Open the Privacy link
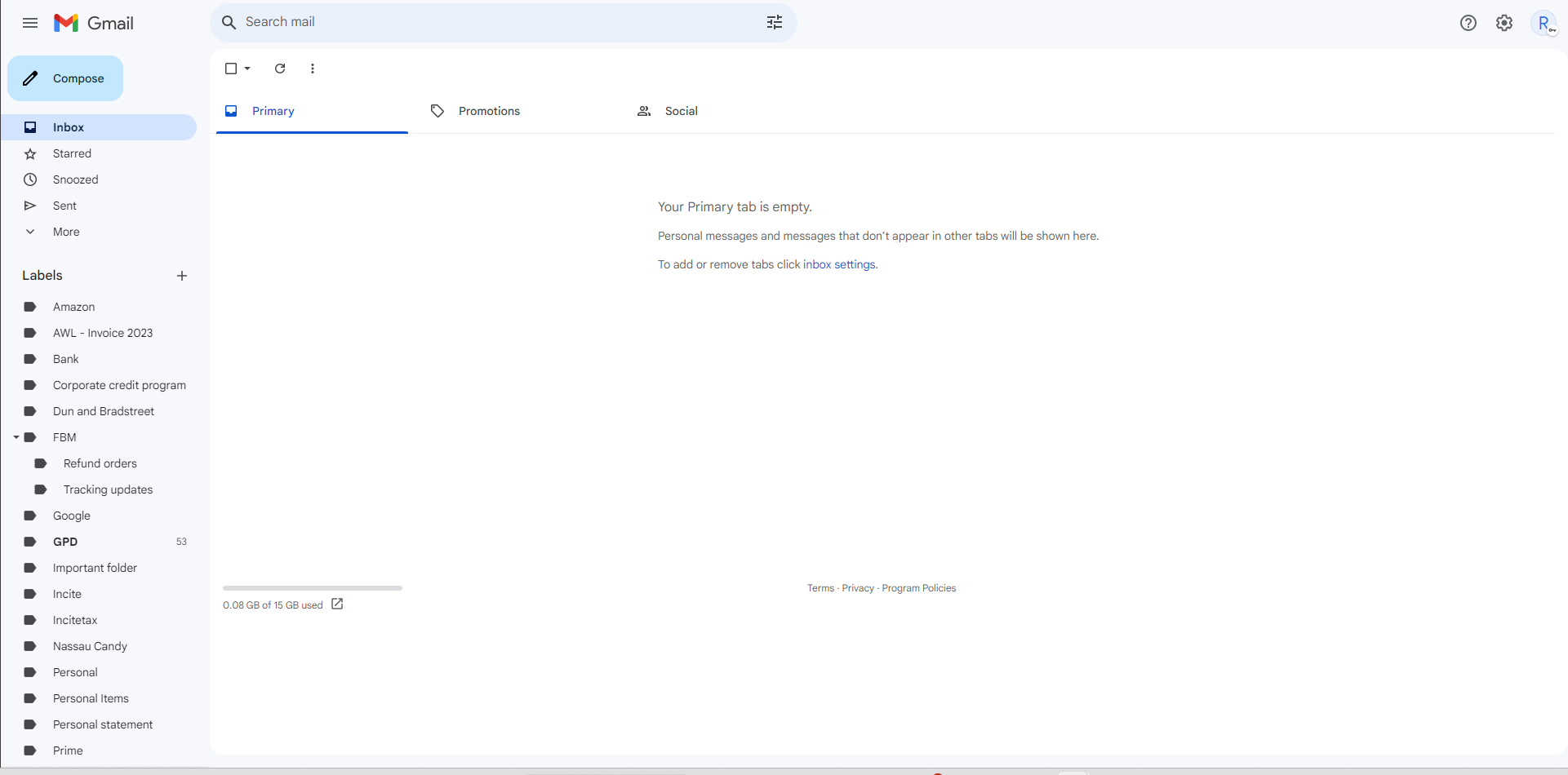1568x775 pixels. click(858, 588)
